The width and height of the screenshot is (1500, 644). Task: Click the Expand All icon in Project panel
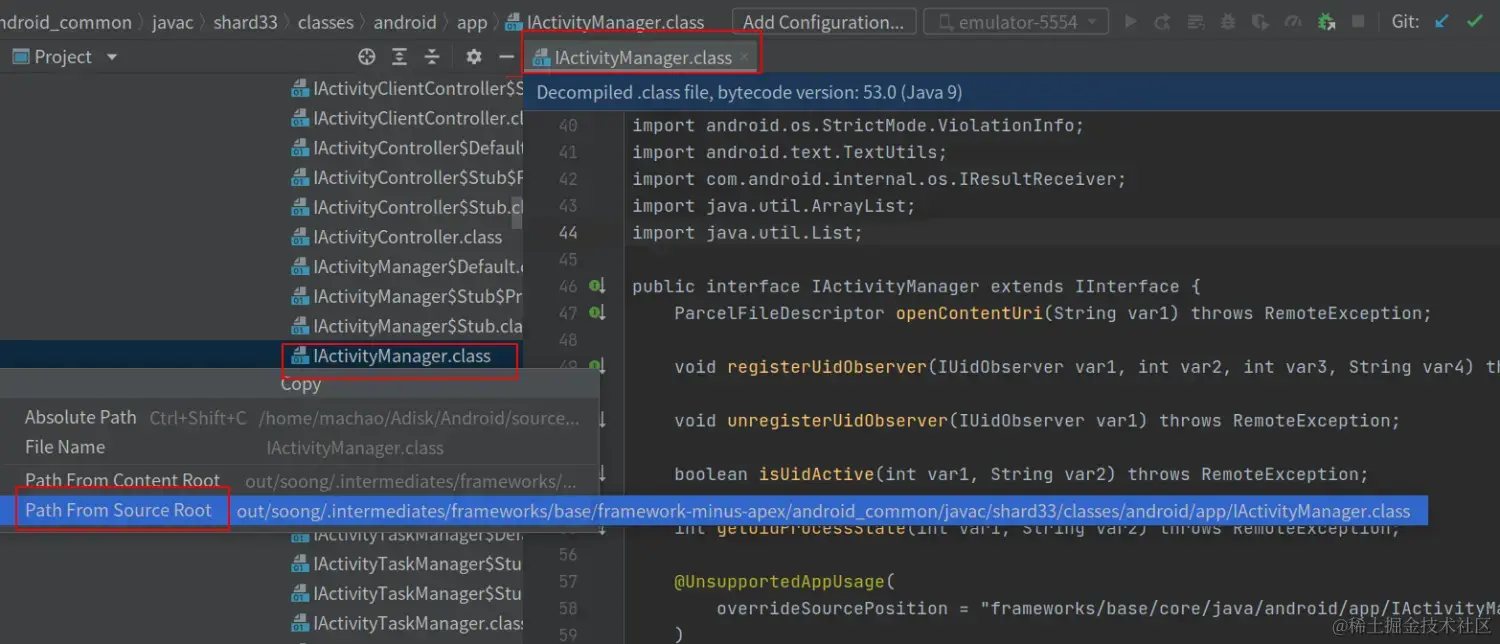(x=400, y=57)
